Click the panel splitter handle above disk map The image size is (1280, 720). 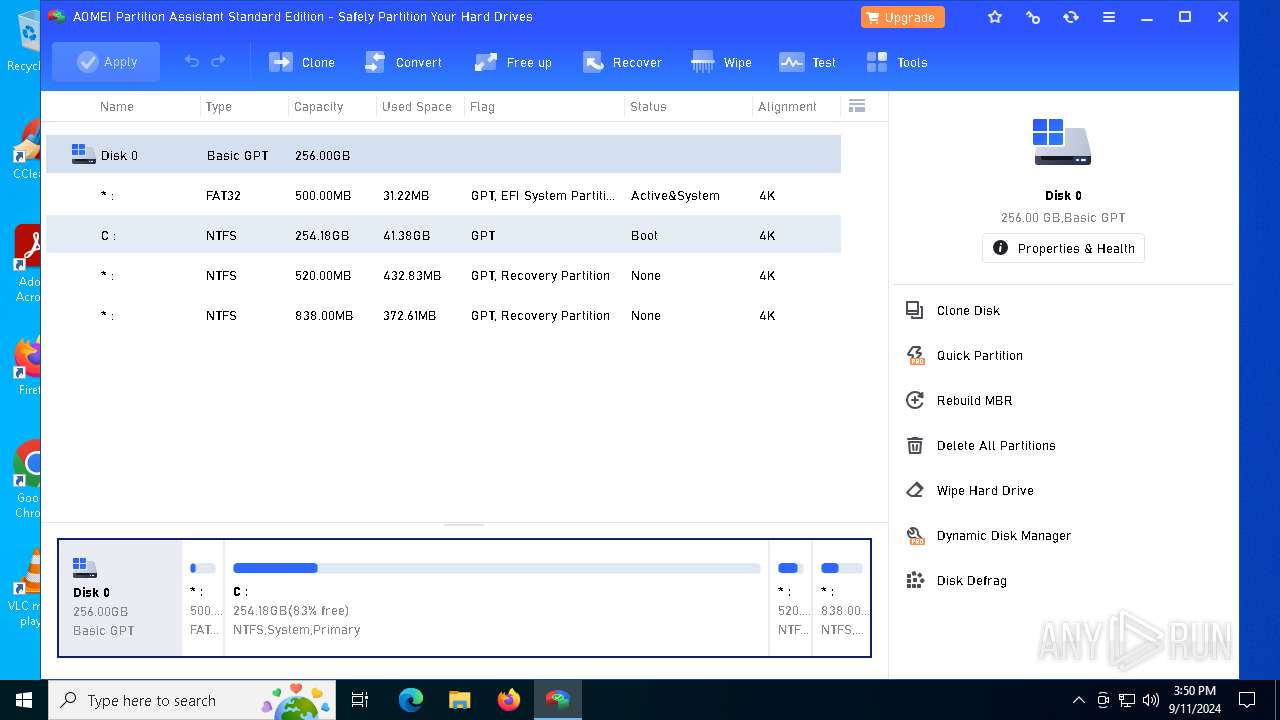(x=464, y=523)
